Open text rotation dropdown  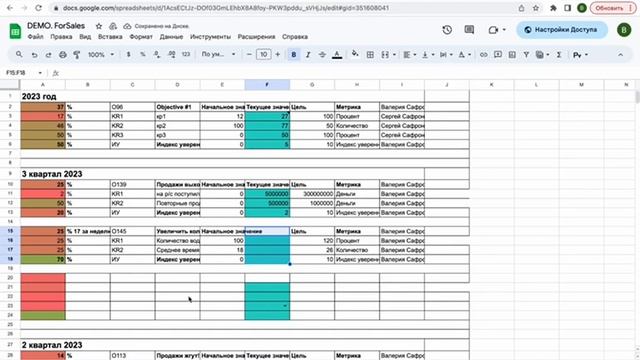click(464, 55)
